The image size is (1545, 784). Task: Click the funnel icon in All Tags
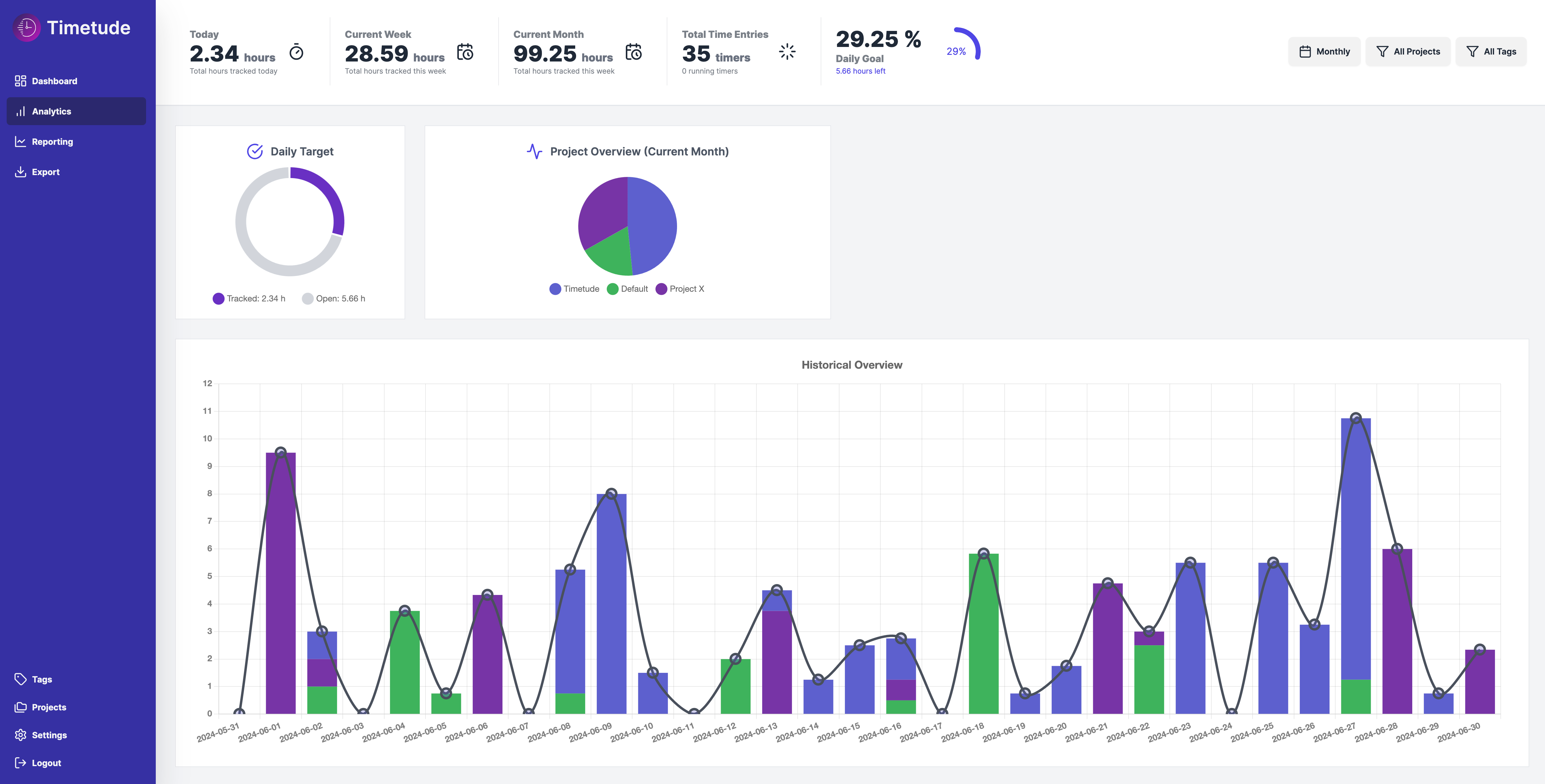point(1473,51)
